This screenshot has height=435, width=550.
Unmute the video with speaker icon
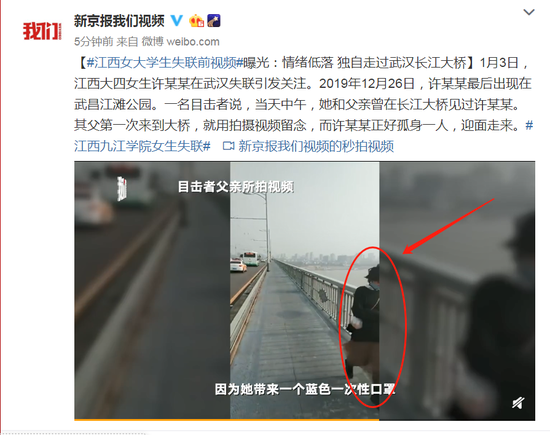pyautogui.click(x=518, y=403)
